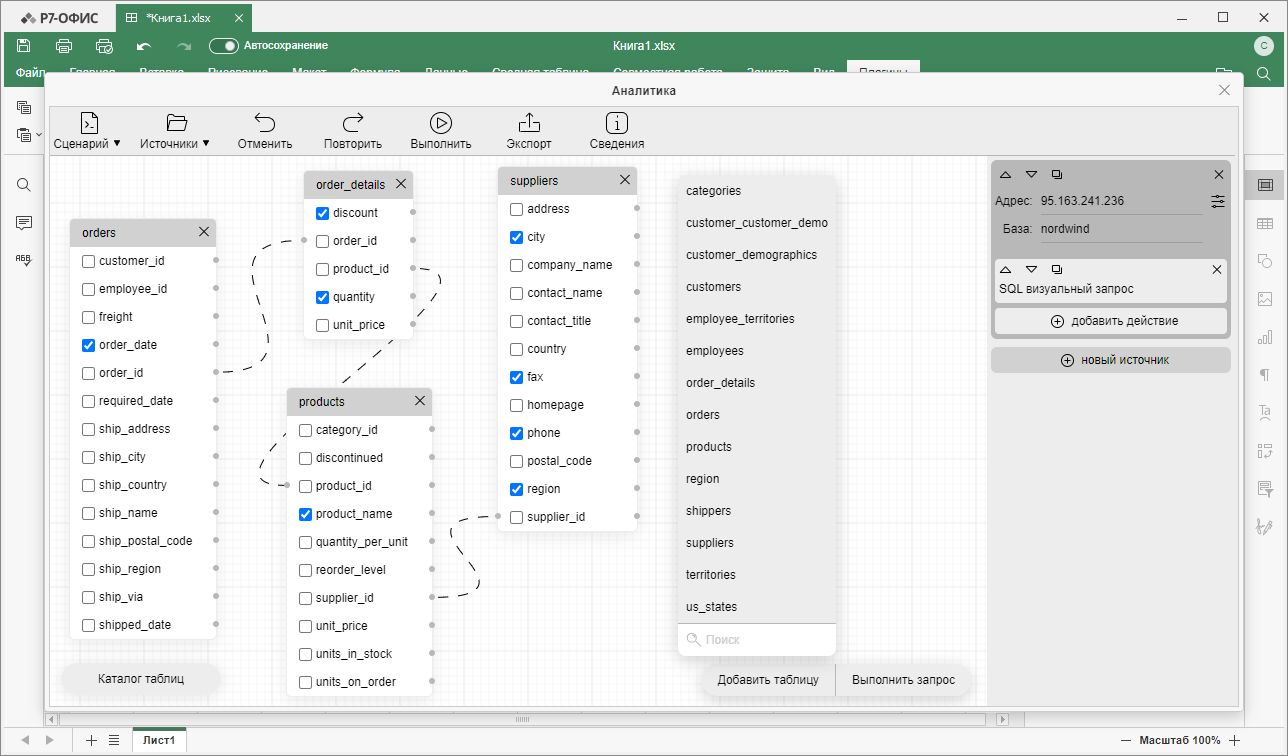Click the save icon in title toolbar

(x=24, y=46)
